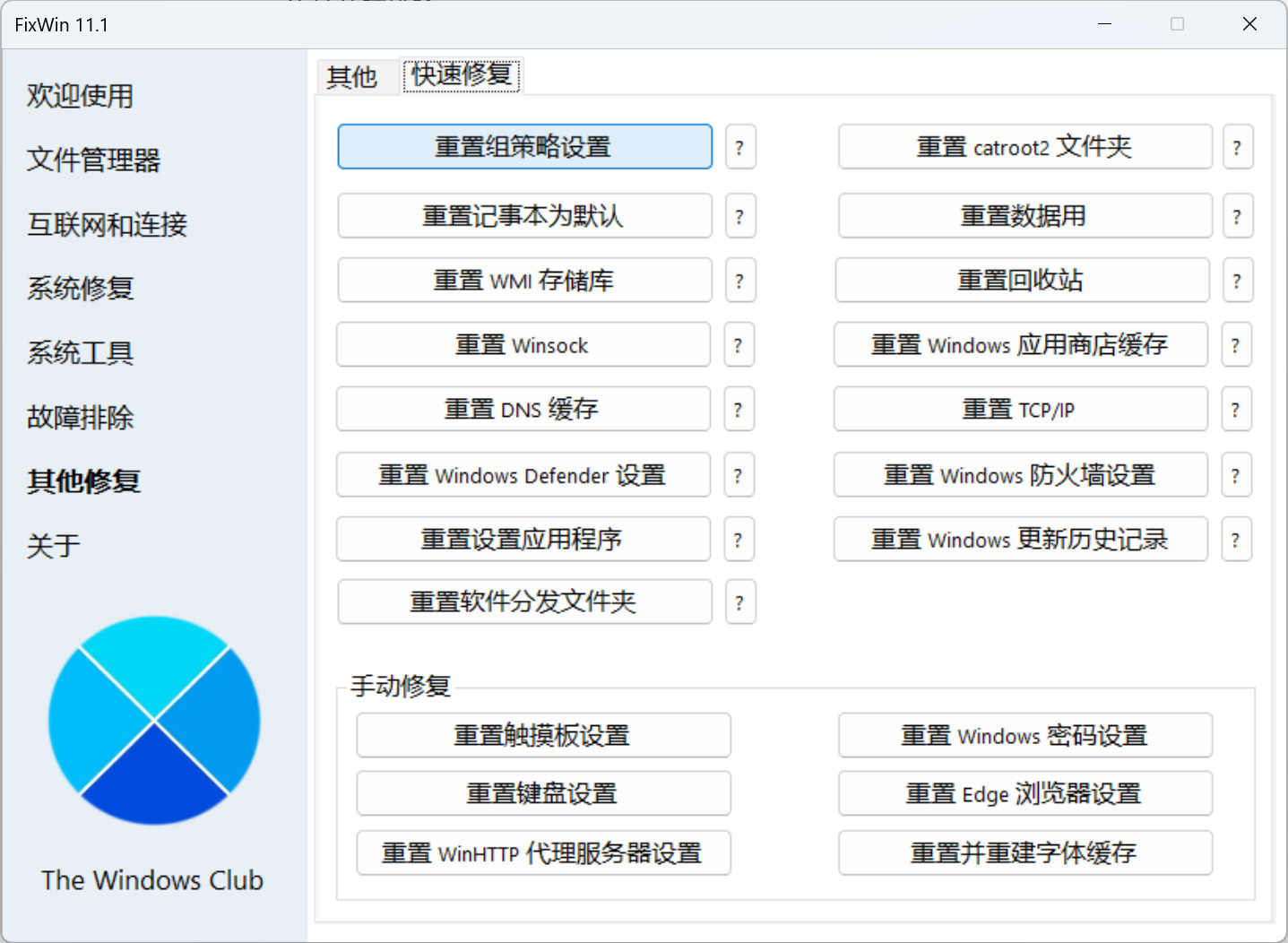This screenshot has height=943, width=1288.
Task: Reset the WMI 存储库
Action: tap(523, 280)
